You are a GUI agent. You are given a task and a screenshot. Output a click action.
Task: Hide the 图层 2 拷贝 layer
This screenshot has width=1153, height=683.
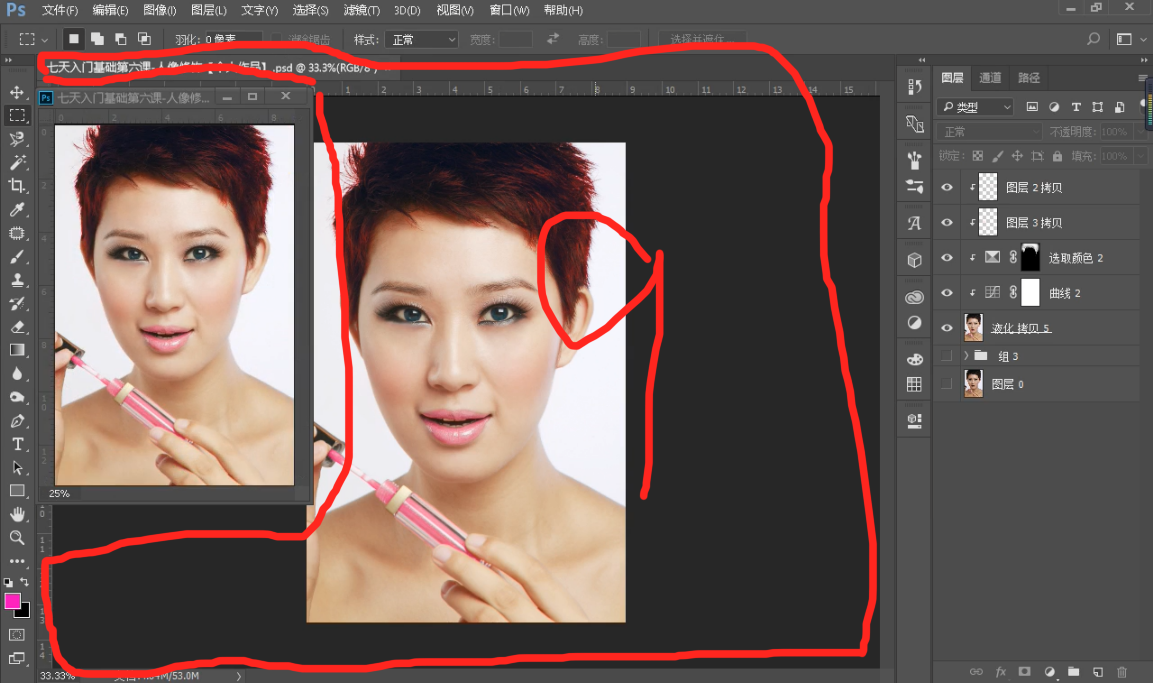946,187
